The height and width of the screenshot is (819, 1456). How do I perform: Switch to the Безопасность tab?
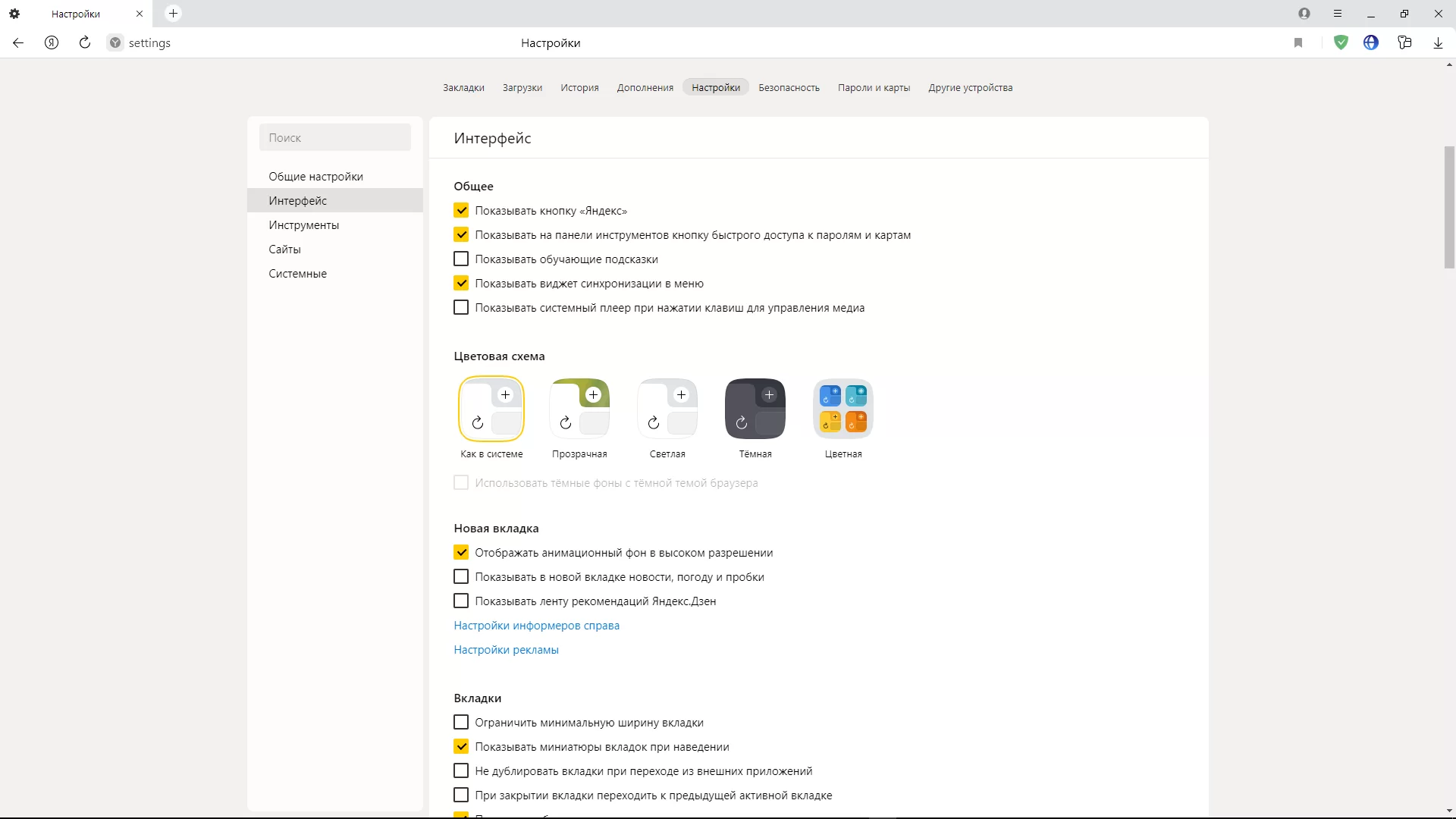[x=789, y=87]
